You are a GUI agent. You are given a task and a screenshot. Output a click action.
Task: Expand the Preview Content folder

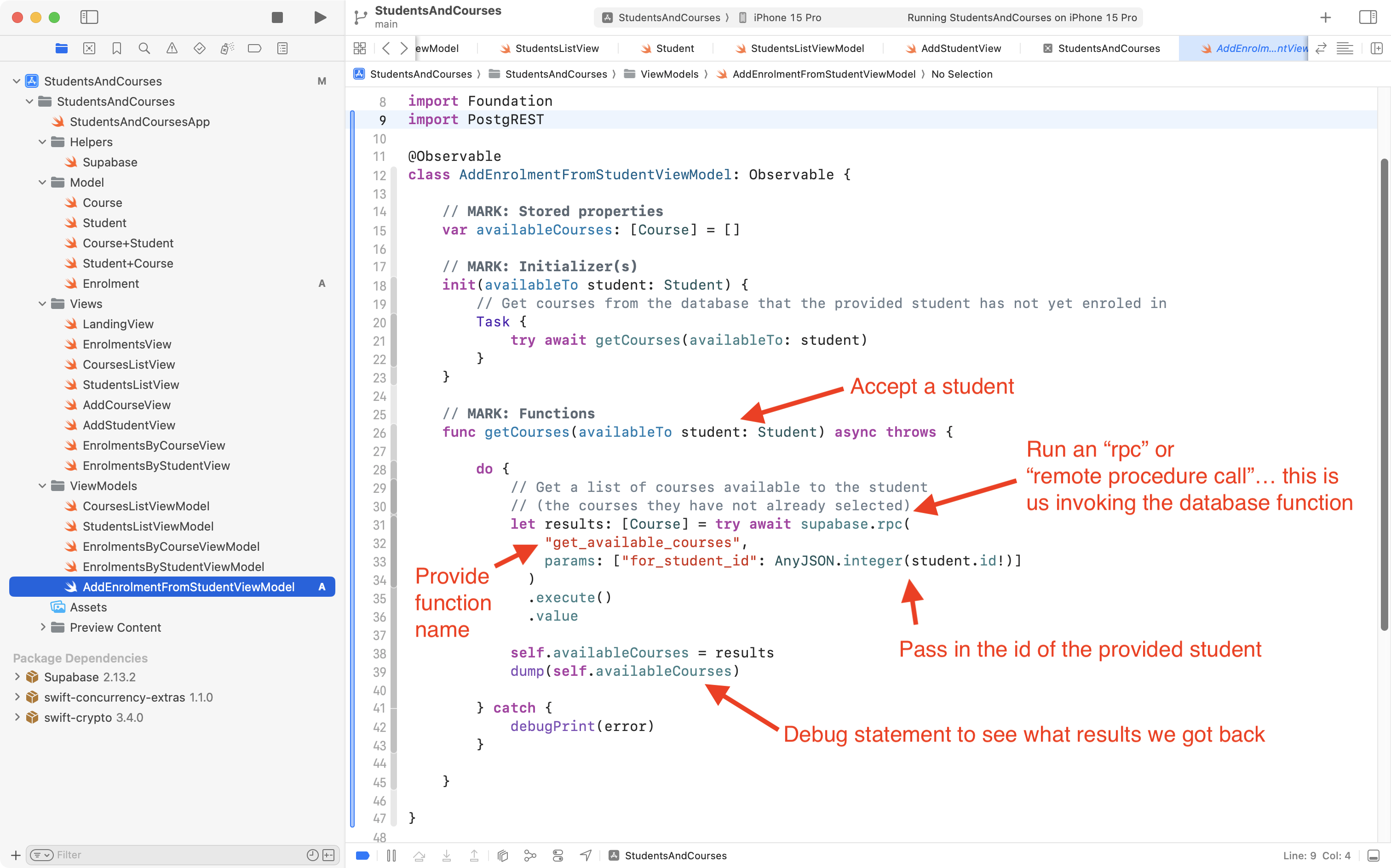tap(42, 627)
